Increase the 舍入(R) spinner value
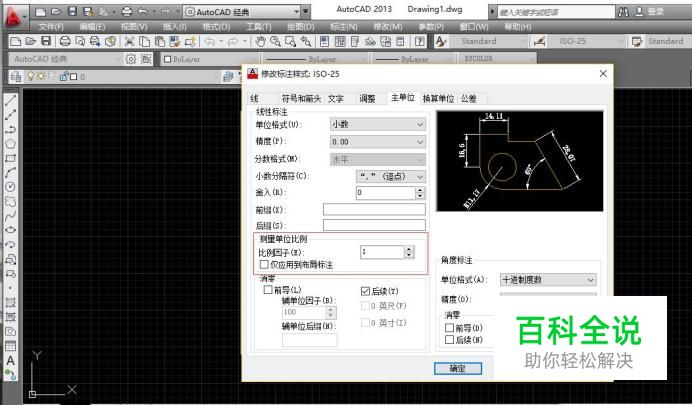692x405 pixels. click(x=420, y=190)
